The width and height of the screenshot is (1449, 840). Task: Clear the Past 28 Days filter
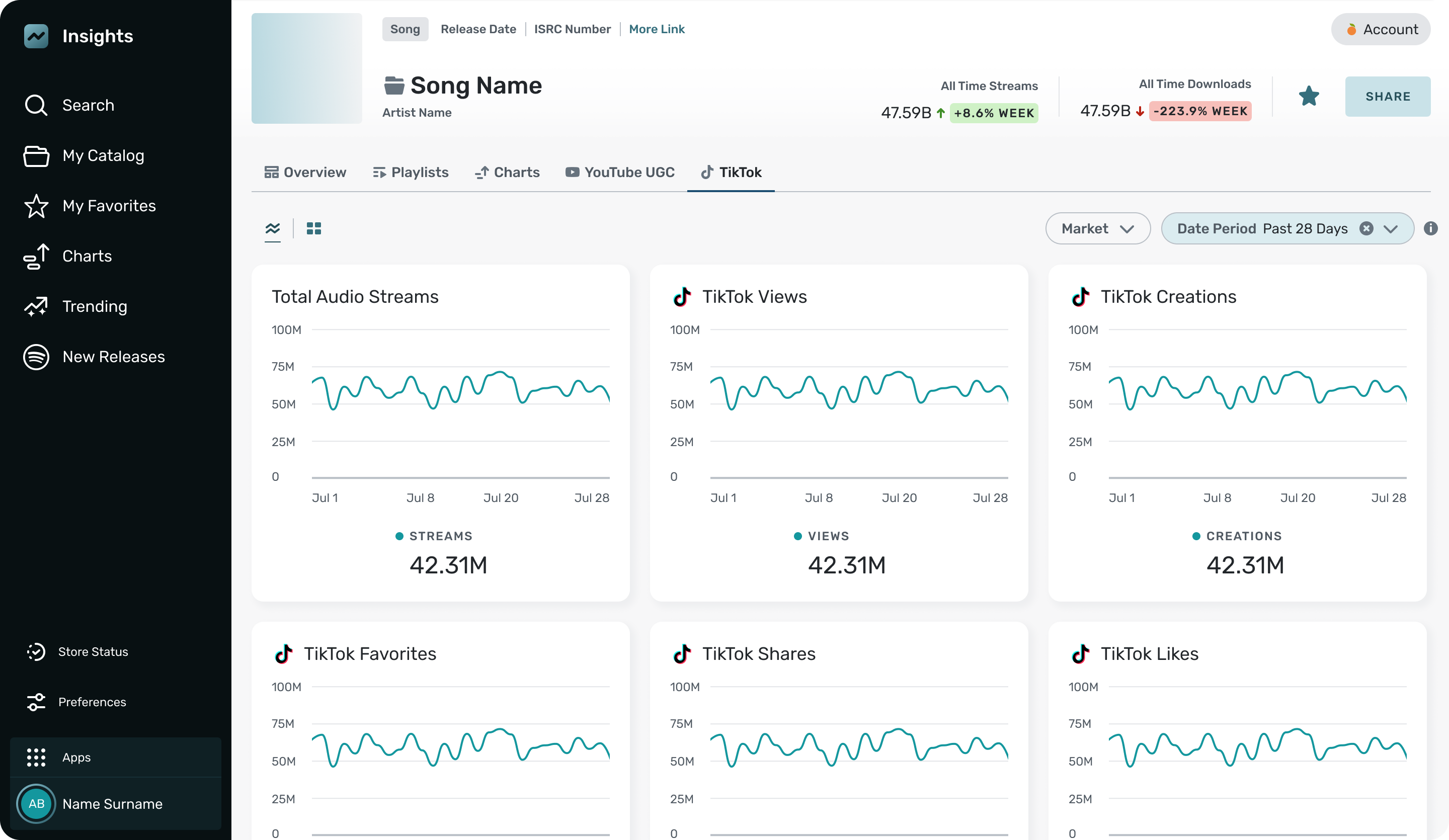(1366, 228)
